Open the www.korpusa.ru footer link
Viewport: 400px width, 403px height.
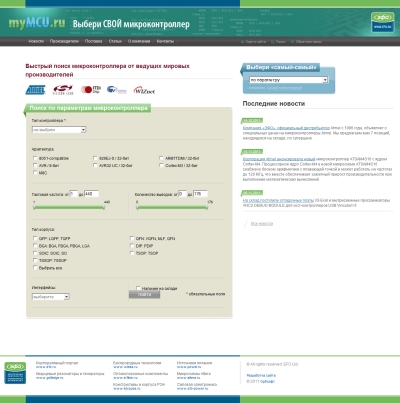click(x=127, y=388)
